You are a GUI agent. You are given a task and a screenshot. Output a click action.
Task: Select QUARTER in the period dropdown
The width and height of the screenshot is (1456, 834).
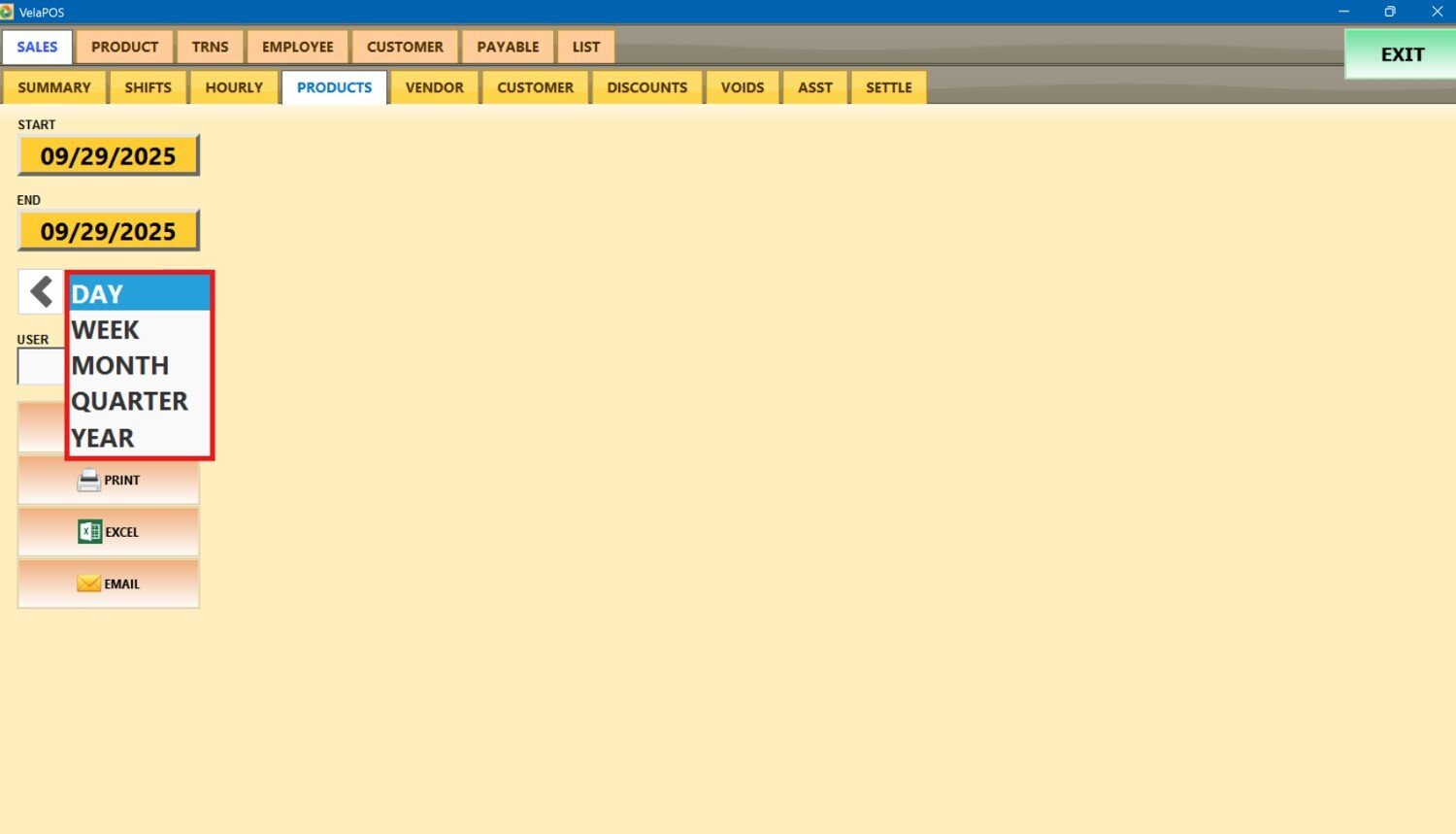139,402
